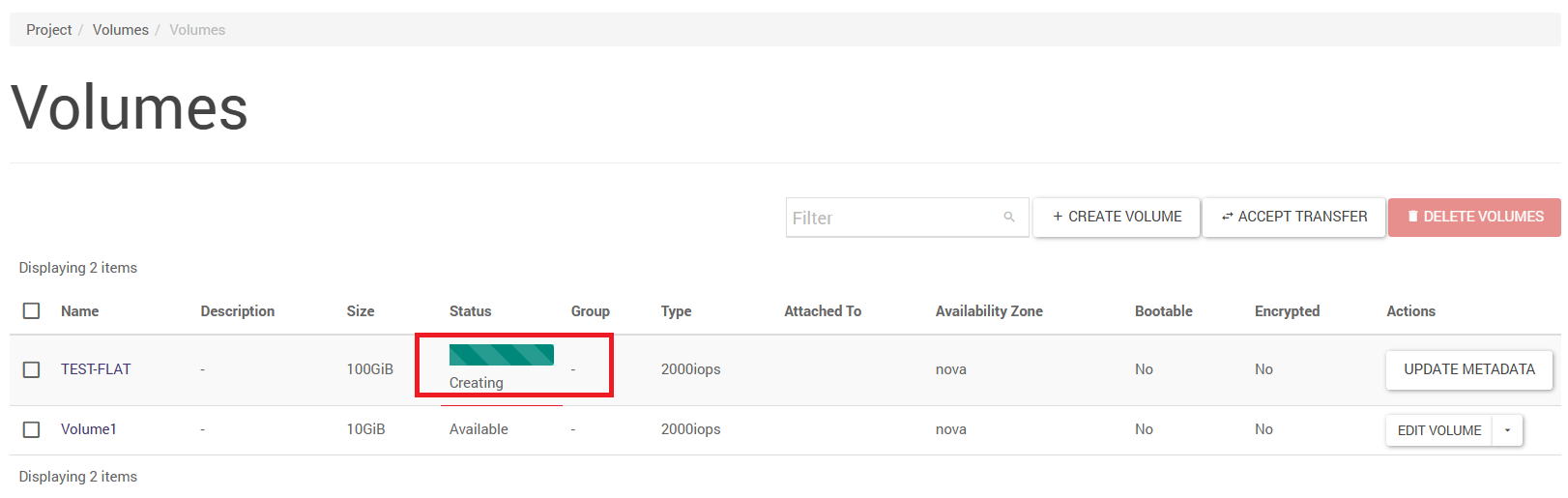Image resolution: width=1568 pixels, height=498 pixels.
Task: Open the TEST-FLAT volume link
Action: point(96,369)
